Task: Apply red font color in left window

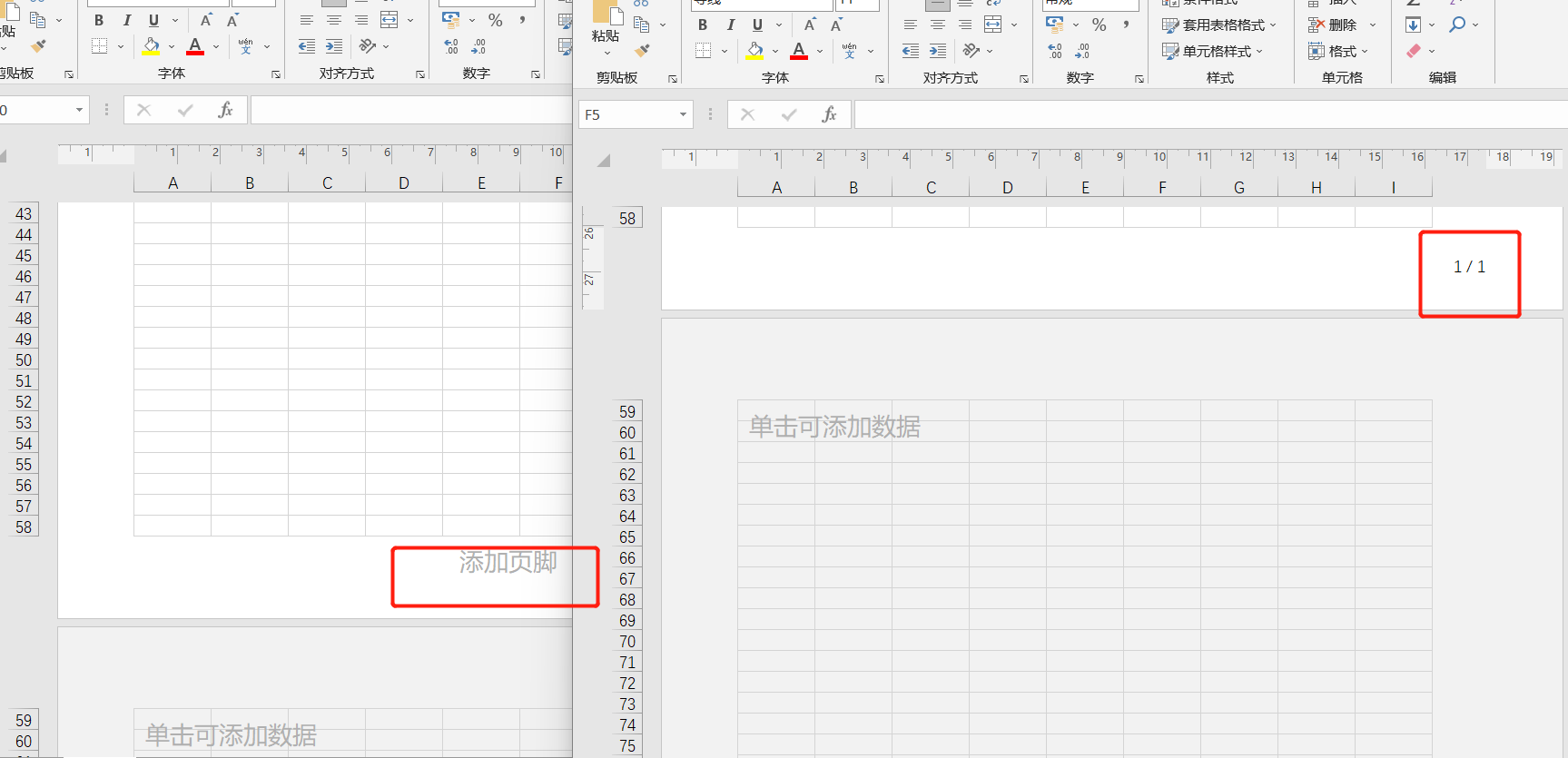Action: click(195, 46)
